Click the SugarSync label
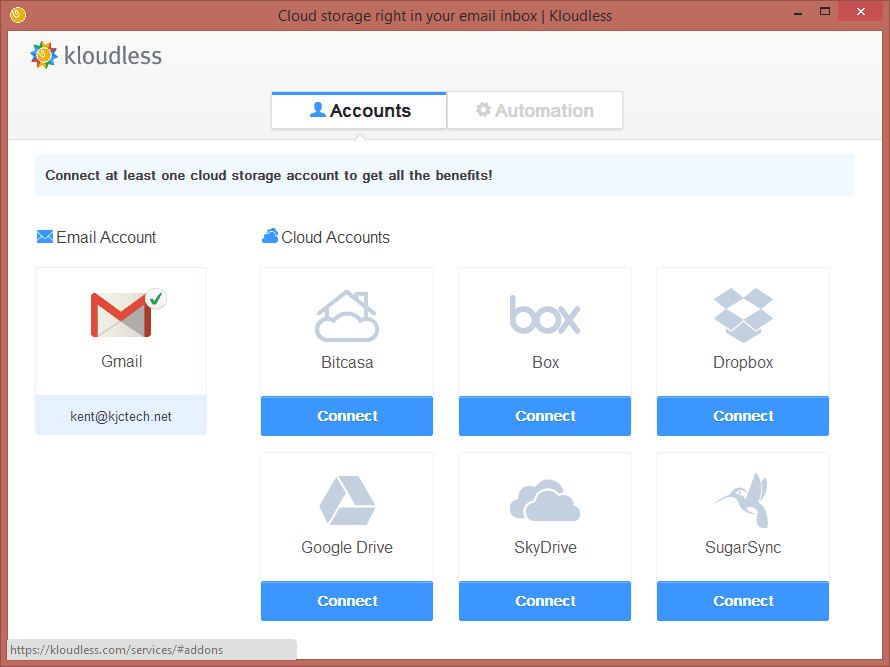This screenshot has width=890, height=667. 743,547
